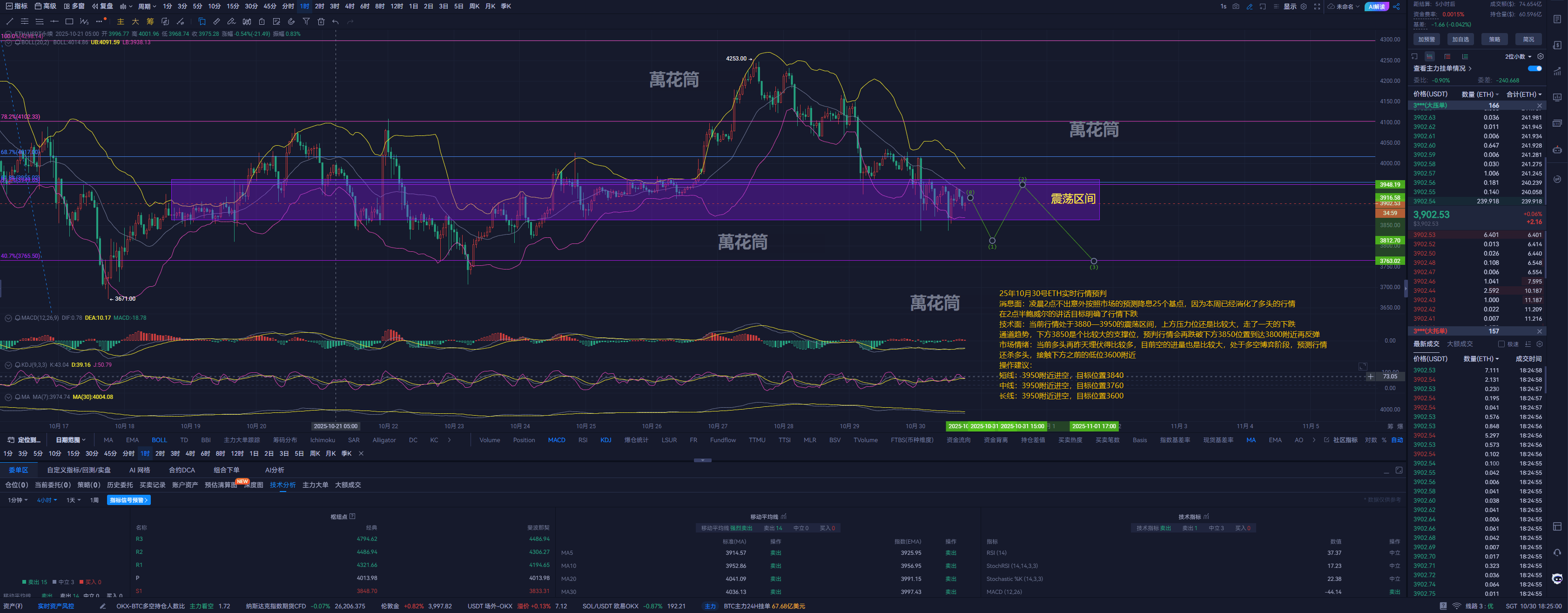Open the 2位小数 decimal dropdown
This screenshot has height=613, width=1568.
1518,56
